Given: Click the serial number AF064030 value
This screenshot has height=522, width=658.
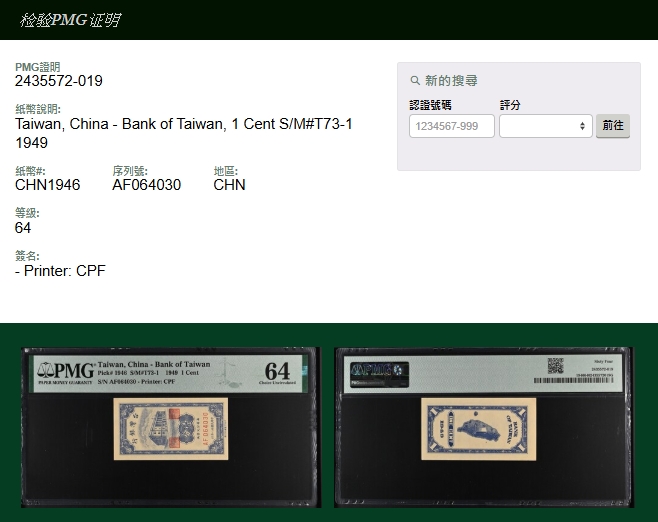Looking at the screenshot, I should tap(146, 185).
